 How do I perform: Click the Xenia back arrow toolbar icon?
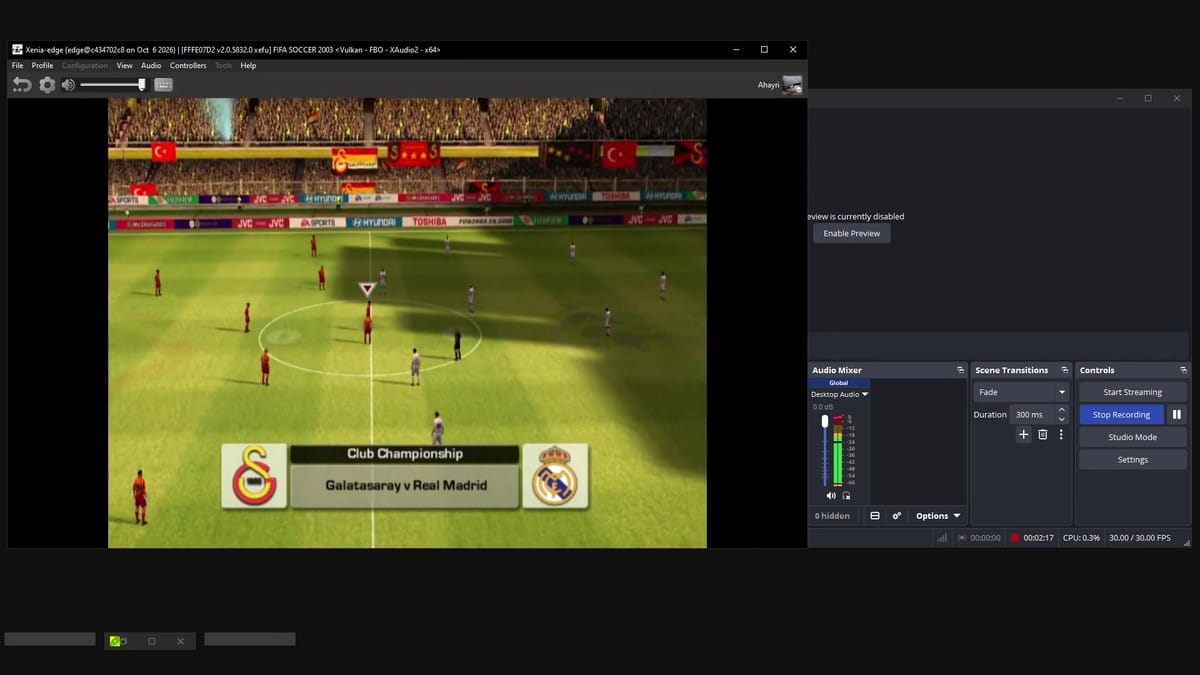pyautogui.click(x=22, y=85)
